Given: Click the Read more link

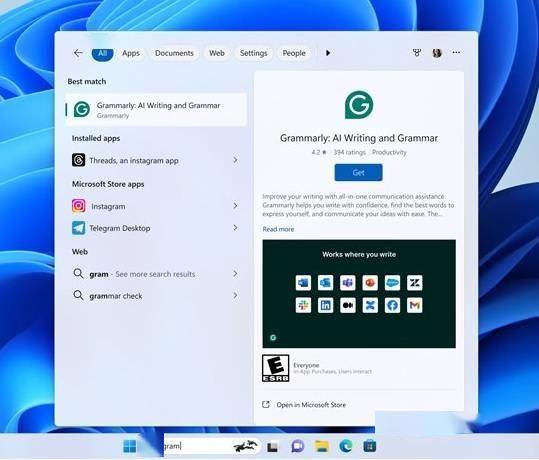Looking at the screenshot, I should pos(278,229).
